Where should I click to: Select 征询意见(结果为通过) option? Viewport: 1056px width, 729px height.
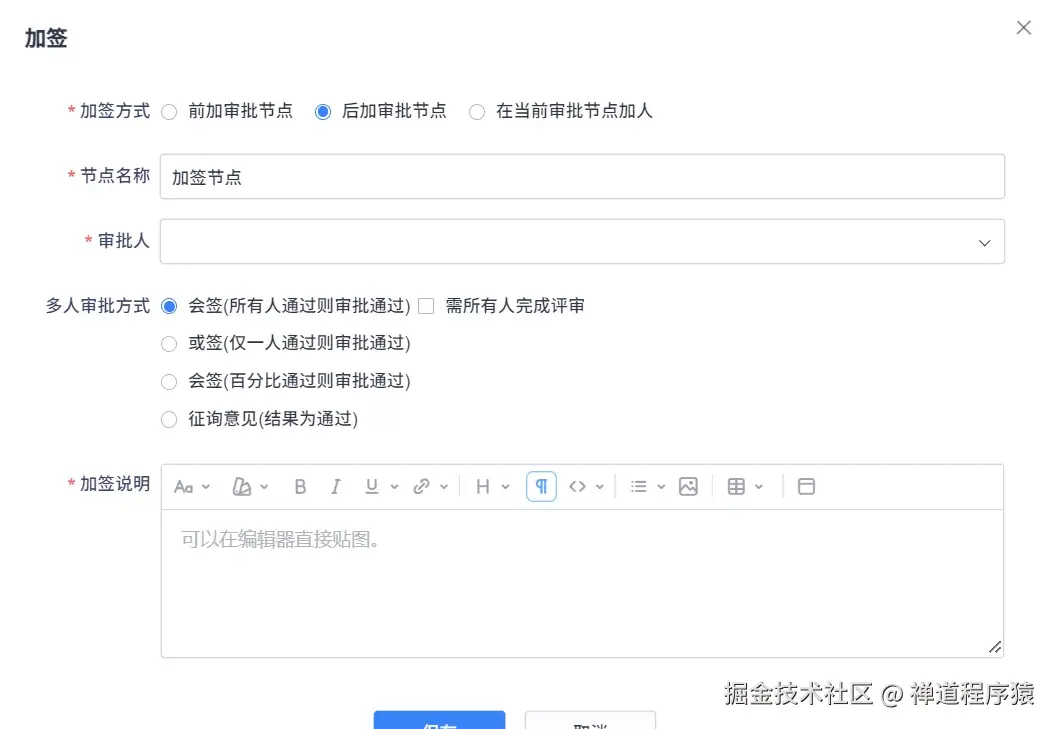[x=169, y=419]
